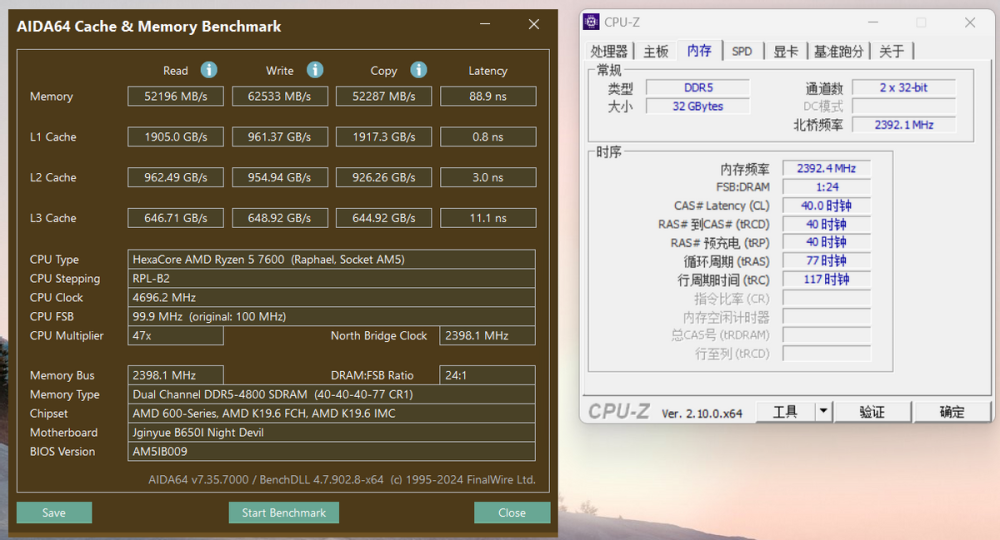
Task: Click the CAS# Latency value 40.0 时钟
Action: coord(827,205)
